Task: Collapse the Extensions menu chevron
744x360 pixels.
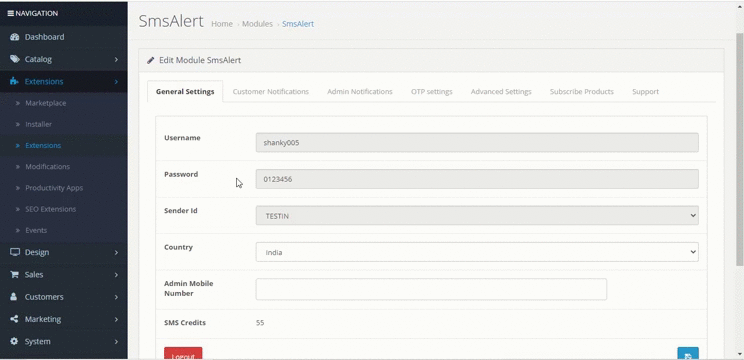Action: [116, 82]
